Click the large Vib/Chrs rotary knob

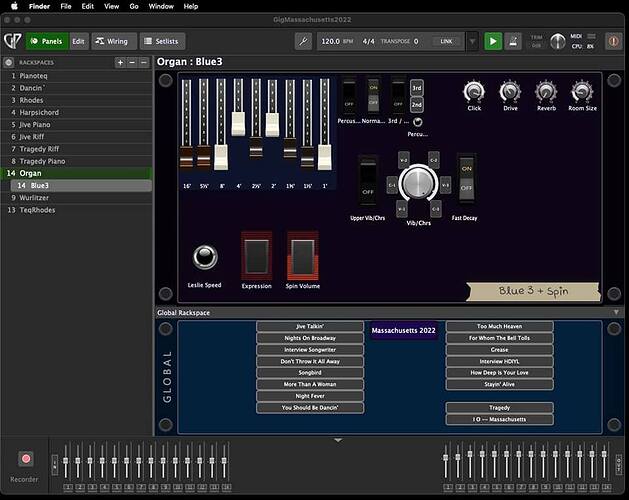418,183
